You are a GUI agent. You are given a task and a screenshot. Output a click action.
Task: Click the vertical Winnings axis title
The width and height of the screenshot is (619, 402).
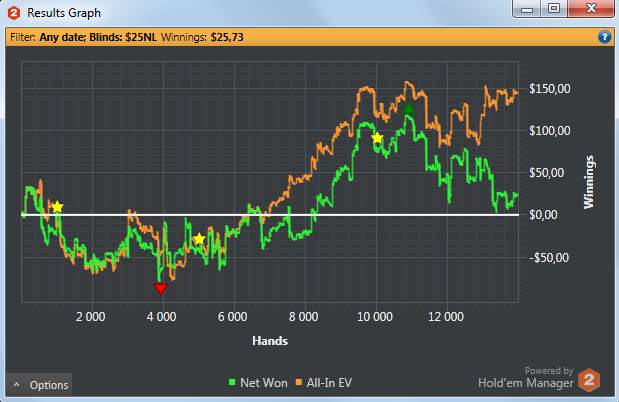pyautogui.click(x=589, y=182)
